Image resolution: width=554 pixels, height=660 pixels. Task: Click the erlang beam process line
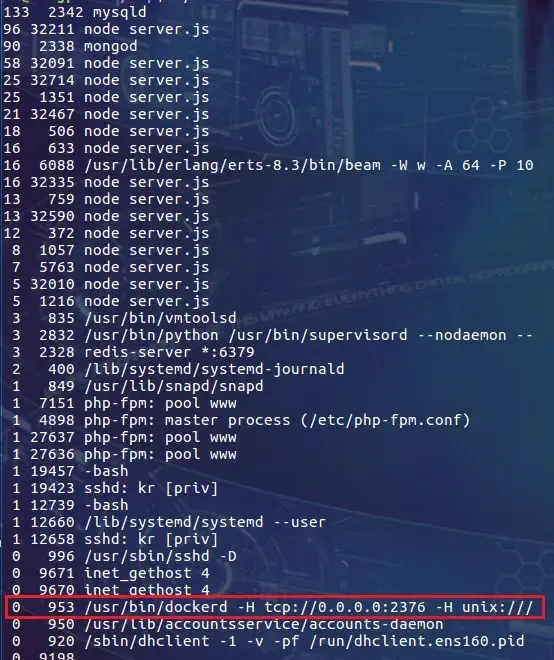pos(268,165)
